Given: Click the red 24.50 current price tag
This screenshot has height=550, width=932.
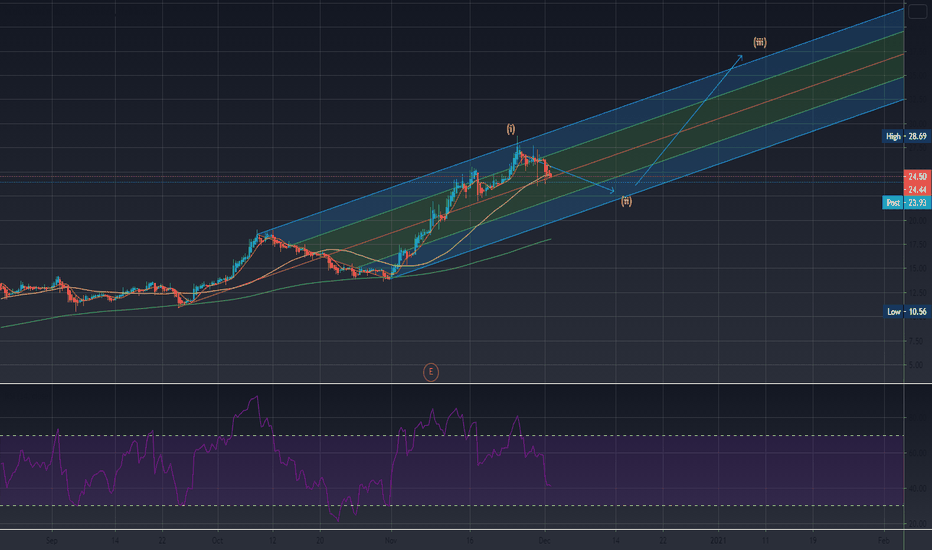Looking at the screenshot, I should (917, 177).
